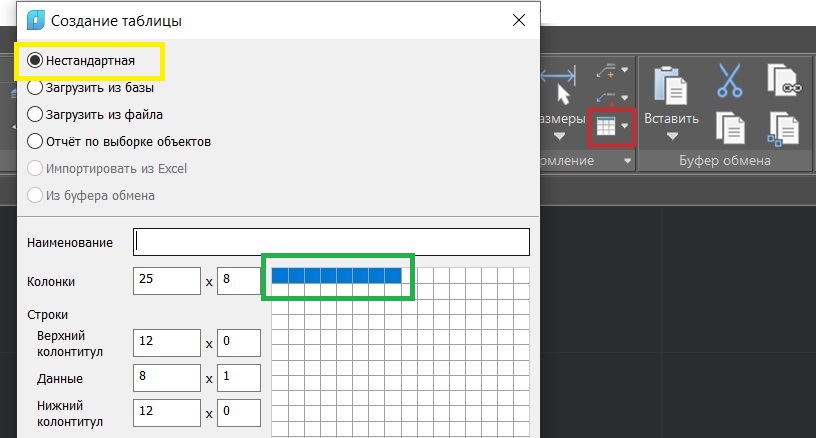Select Отчёт по выборке объектов option

[35, 141]
